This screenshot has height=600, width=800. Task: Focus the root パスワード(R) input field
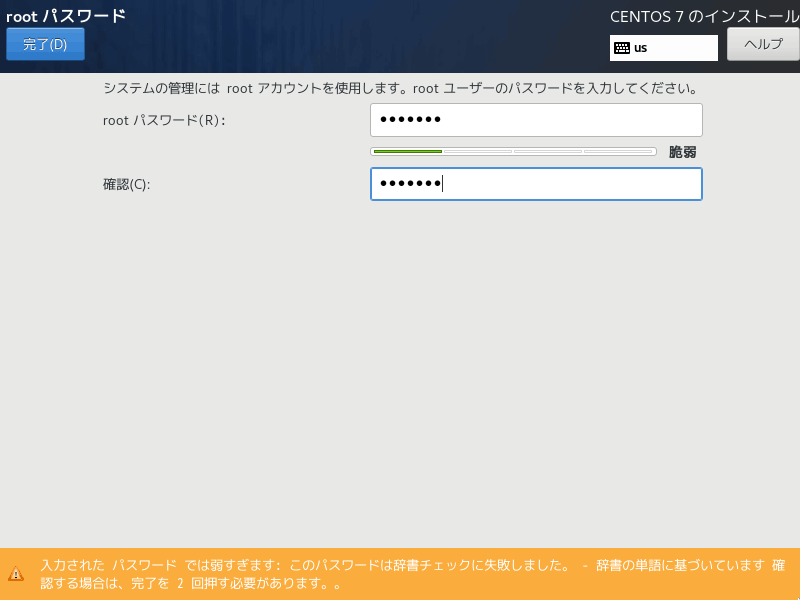536,120
